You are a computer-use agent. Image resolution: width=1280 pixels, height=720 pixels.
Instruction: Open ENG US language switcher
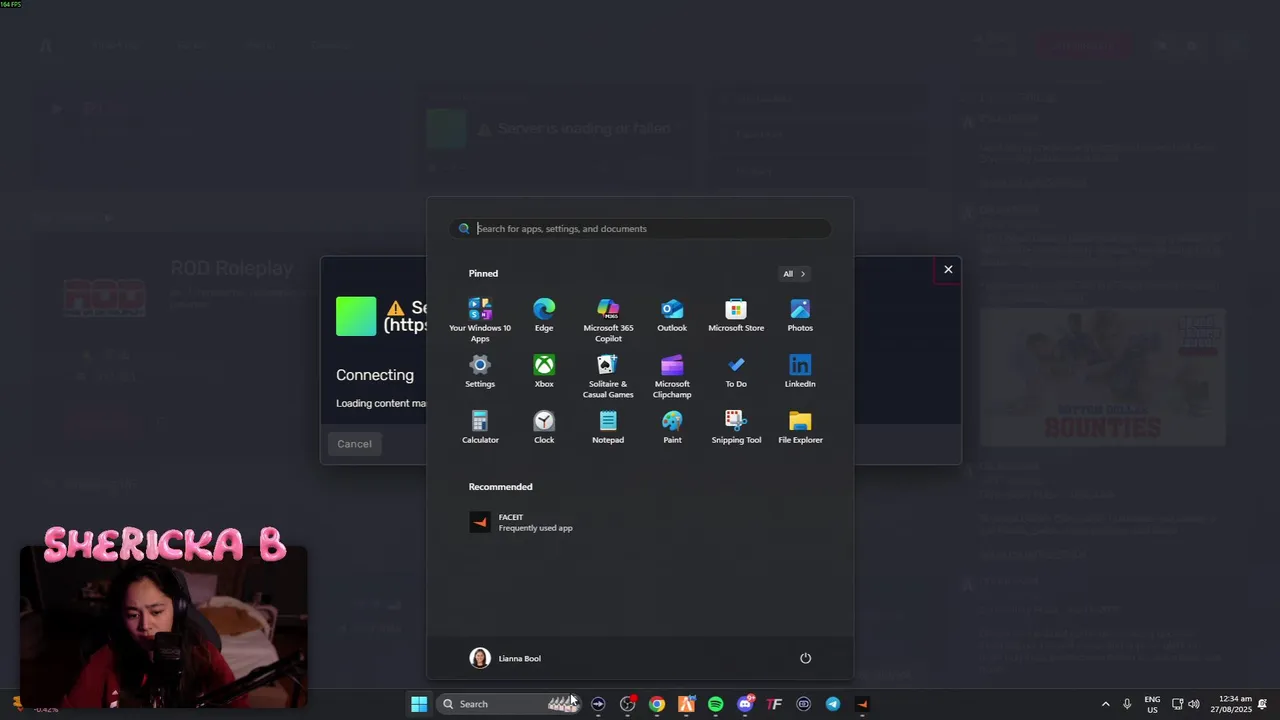coord(1152,704)
